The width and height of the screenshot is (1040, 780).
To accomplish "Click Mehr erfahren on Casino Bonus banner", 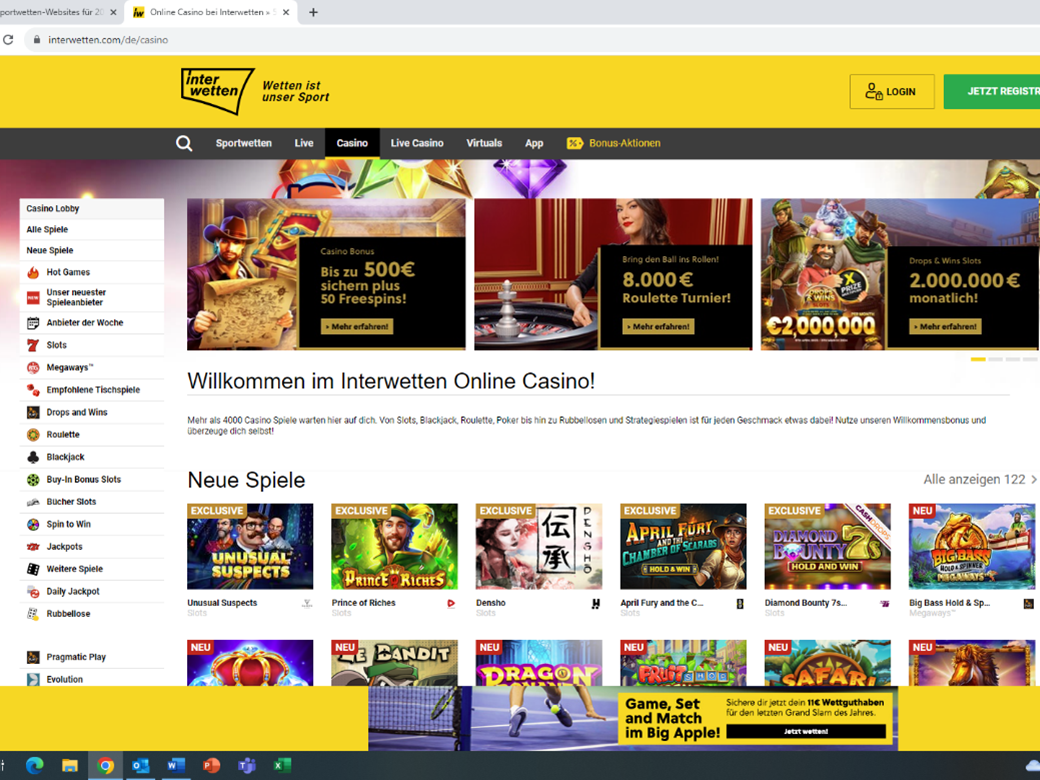I will pyautogui.click(x=357, y=327).
